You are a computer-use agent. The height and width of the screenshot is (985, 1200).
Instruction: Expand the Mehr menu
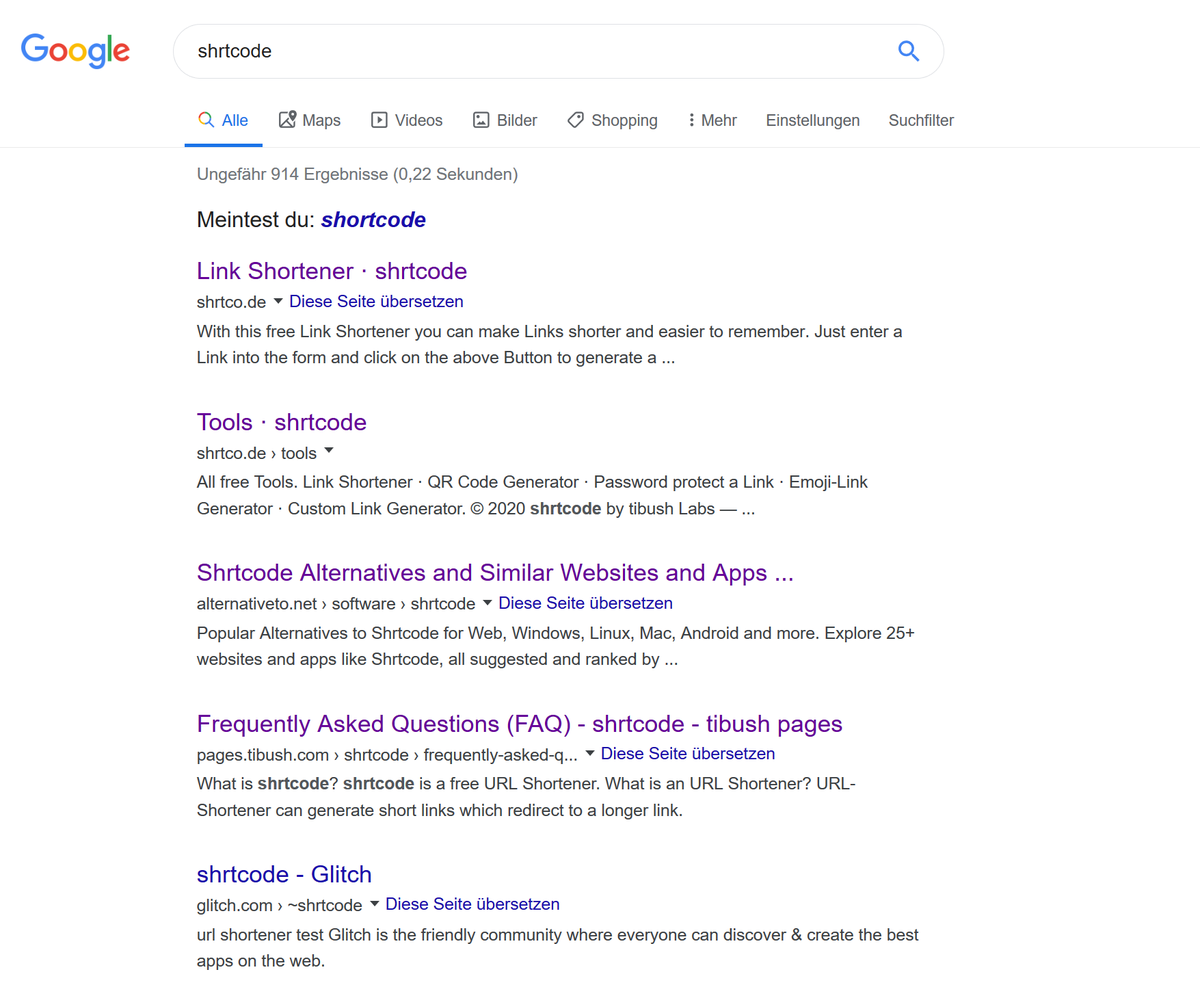point(712,120)
